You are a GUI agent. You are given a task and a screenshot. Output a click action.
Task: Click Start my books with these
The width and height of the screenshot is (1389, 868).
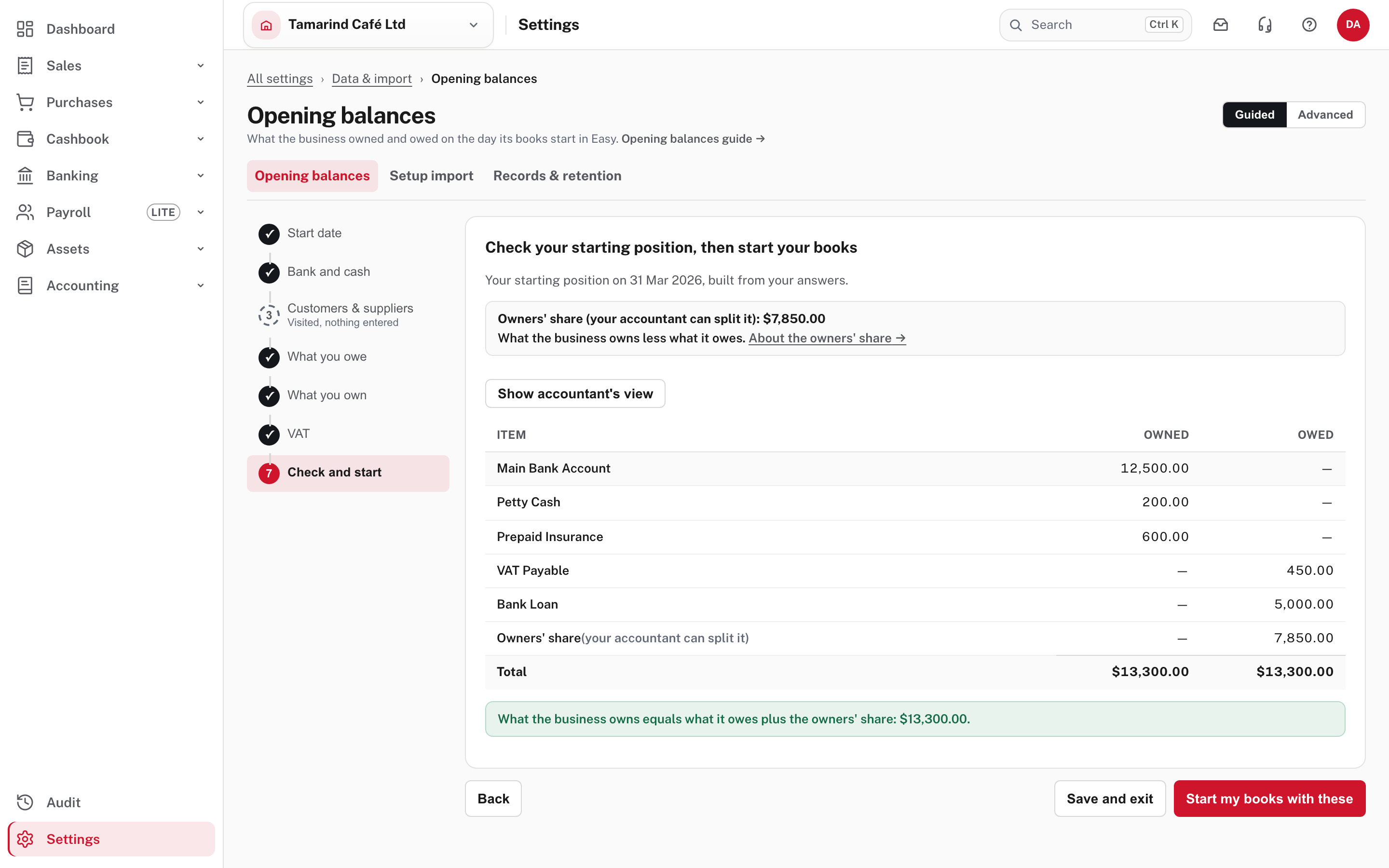click(x=1269, y=799)
